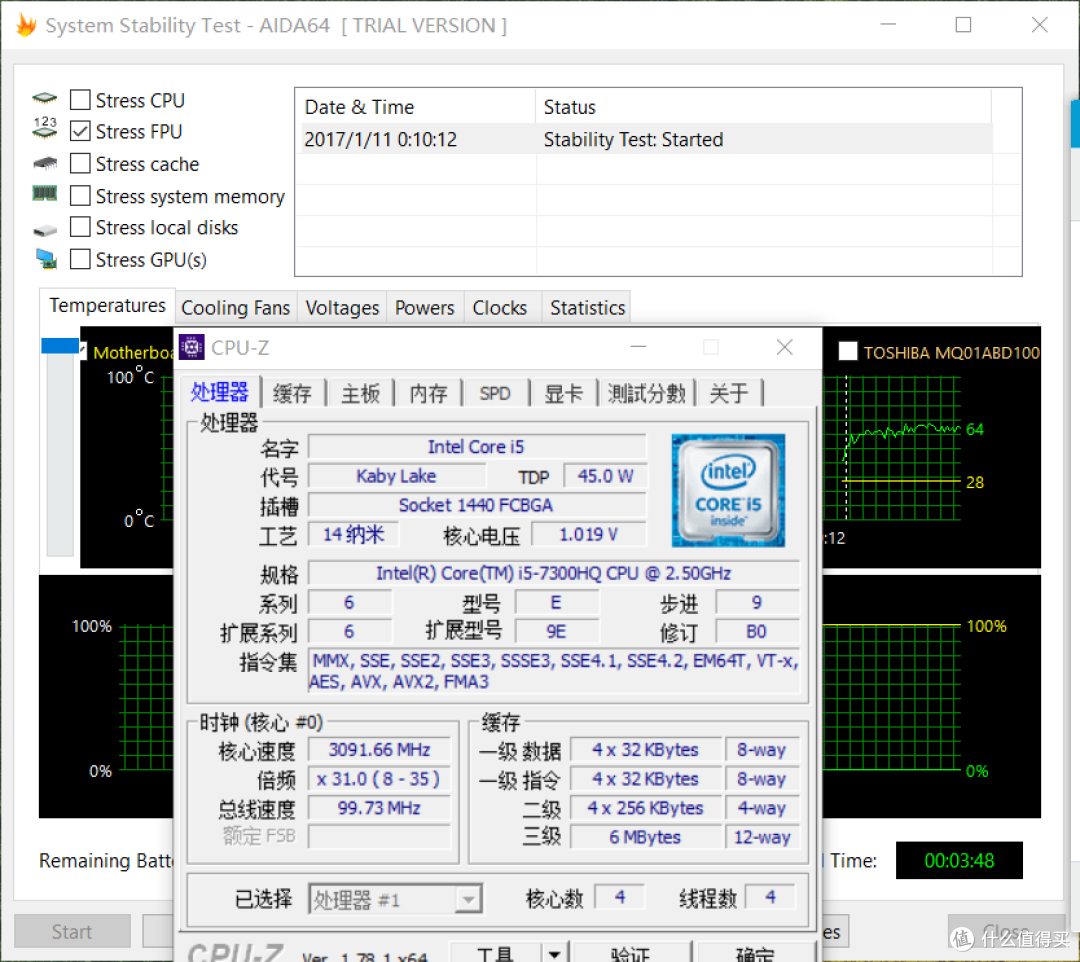Click the 1.019 V core voltage value

click(x=589, y=534)
